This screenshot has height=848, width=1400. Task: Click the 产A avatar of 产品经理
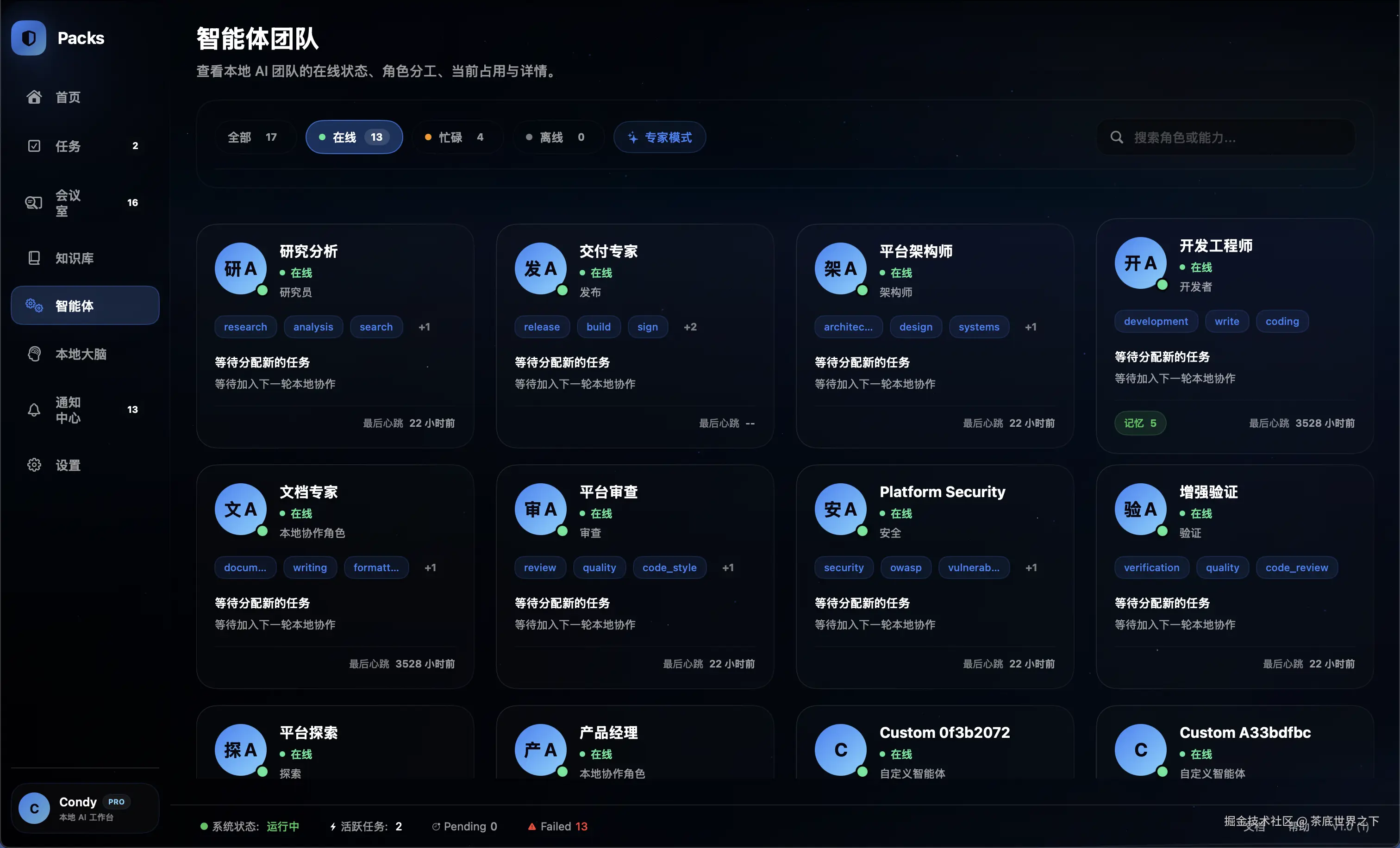tap(540, 750)
